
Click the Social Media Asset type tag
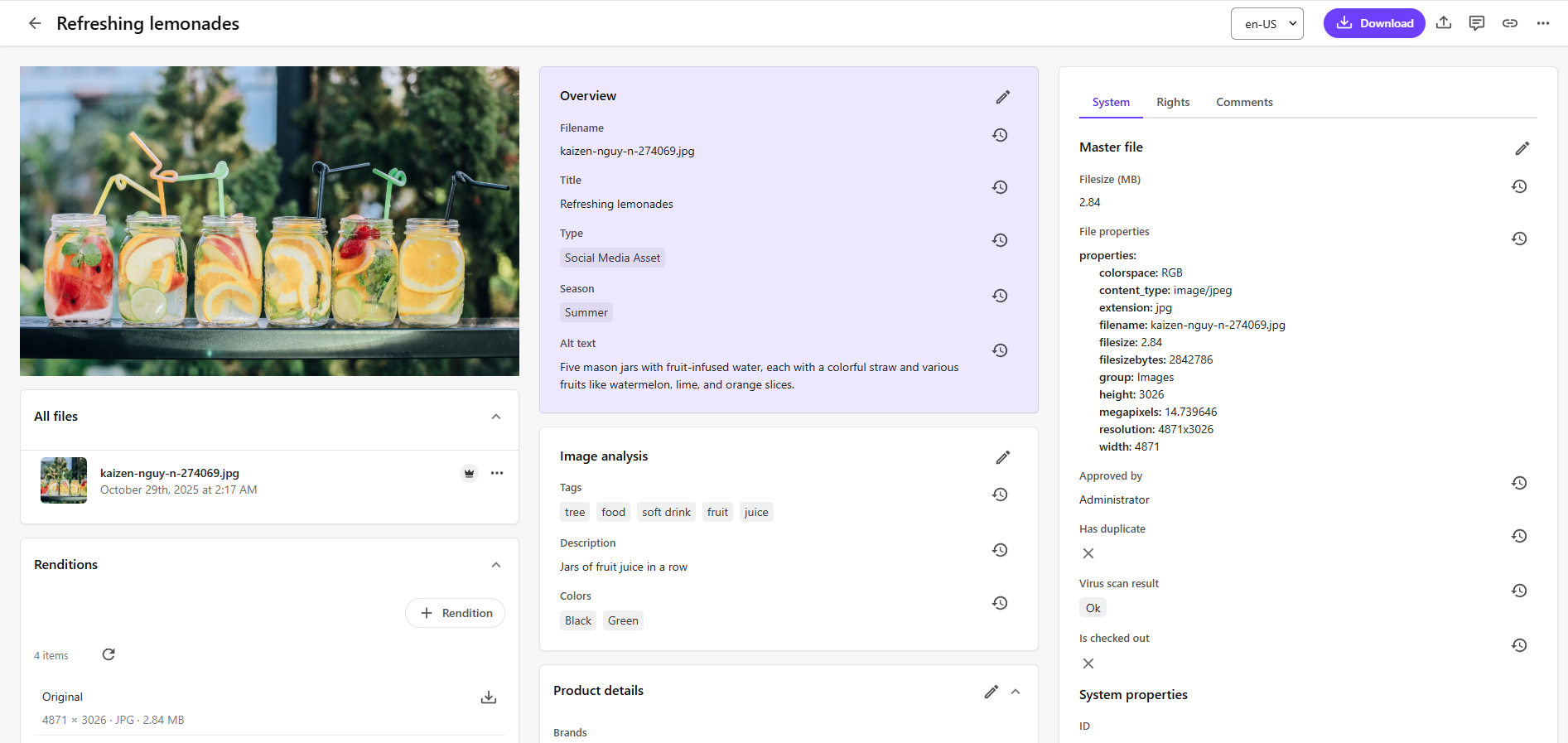(x=612, y=258)
